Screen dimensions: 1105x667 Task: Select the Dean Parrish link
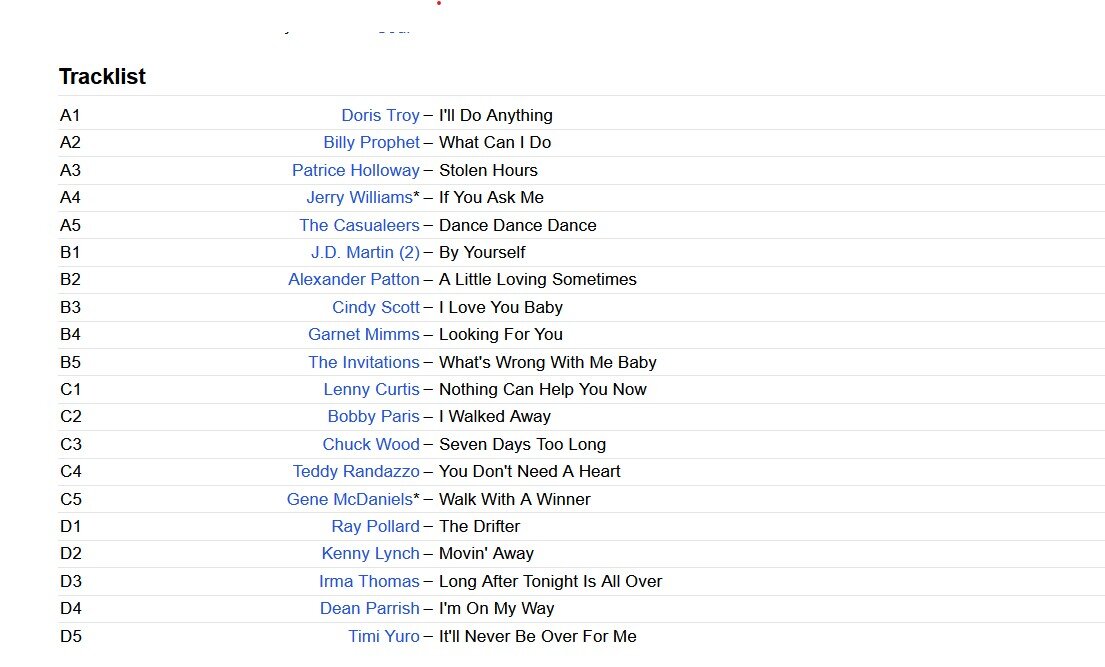pyautogui.click(x=370, y=608)
